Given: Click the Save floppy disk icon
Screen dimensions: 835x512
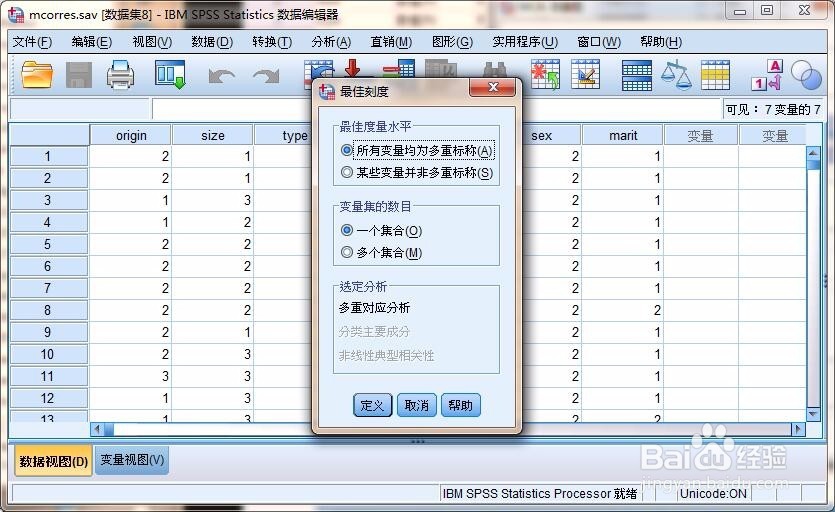Looking at the screenshot, I should tap(78, 75).
